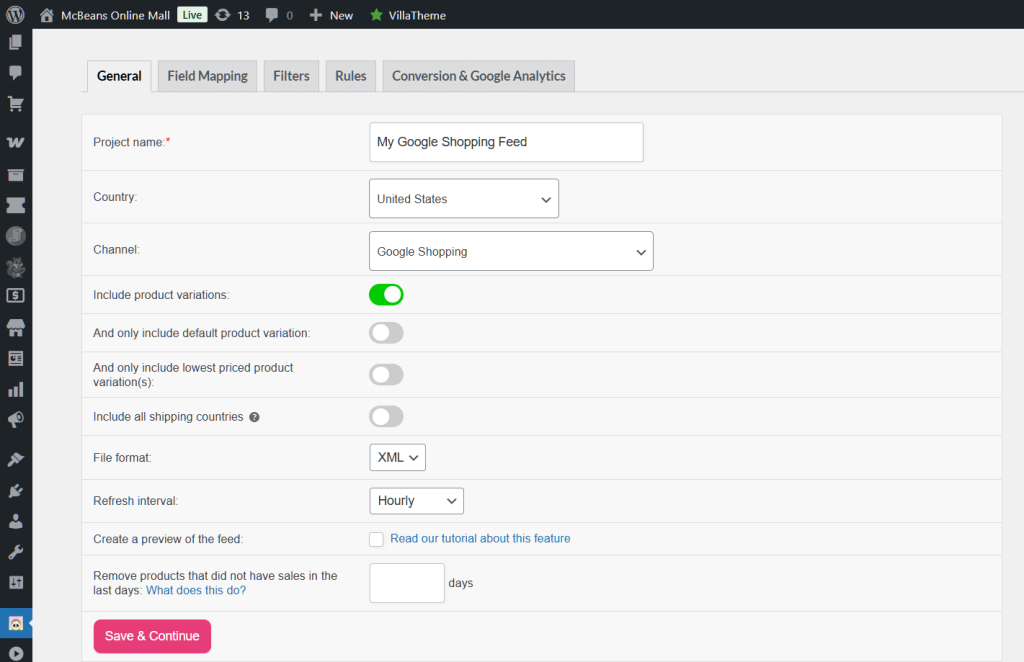This screenshot has height=662, width=1024.
Task: Open the Country dropdown
Action: (x=463, y=198)
